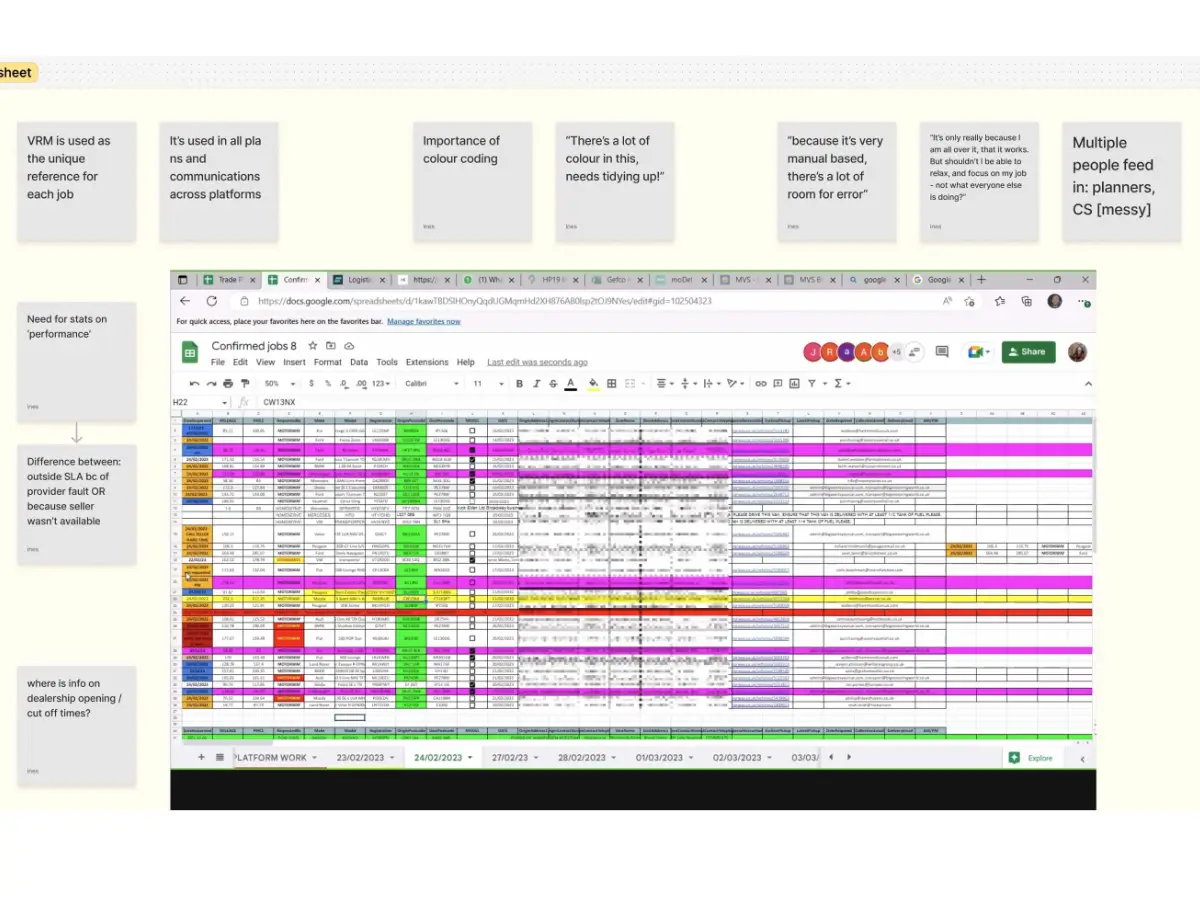Image resolution: width=1200 pixels, height=900 pixels.
Task: Click the Insert comment icon in toolbar
Action: pos(777,383)
